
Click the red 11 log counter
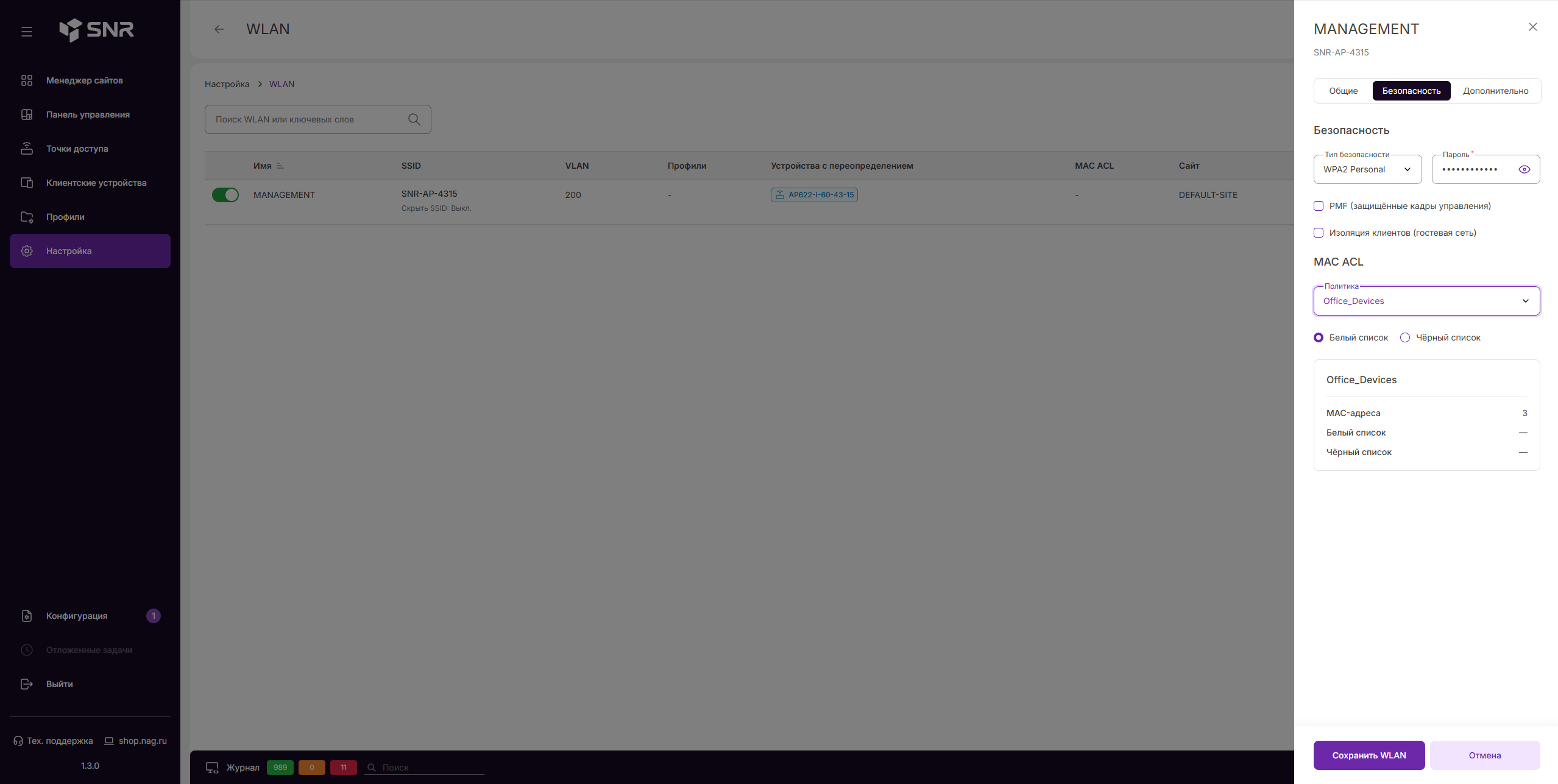(x=344, y=768)
